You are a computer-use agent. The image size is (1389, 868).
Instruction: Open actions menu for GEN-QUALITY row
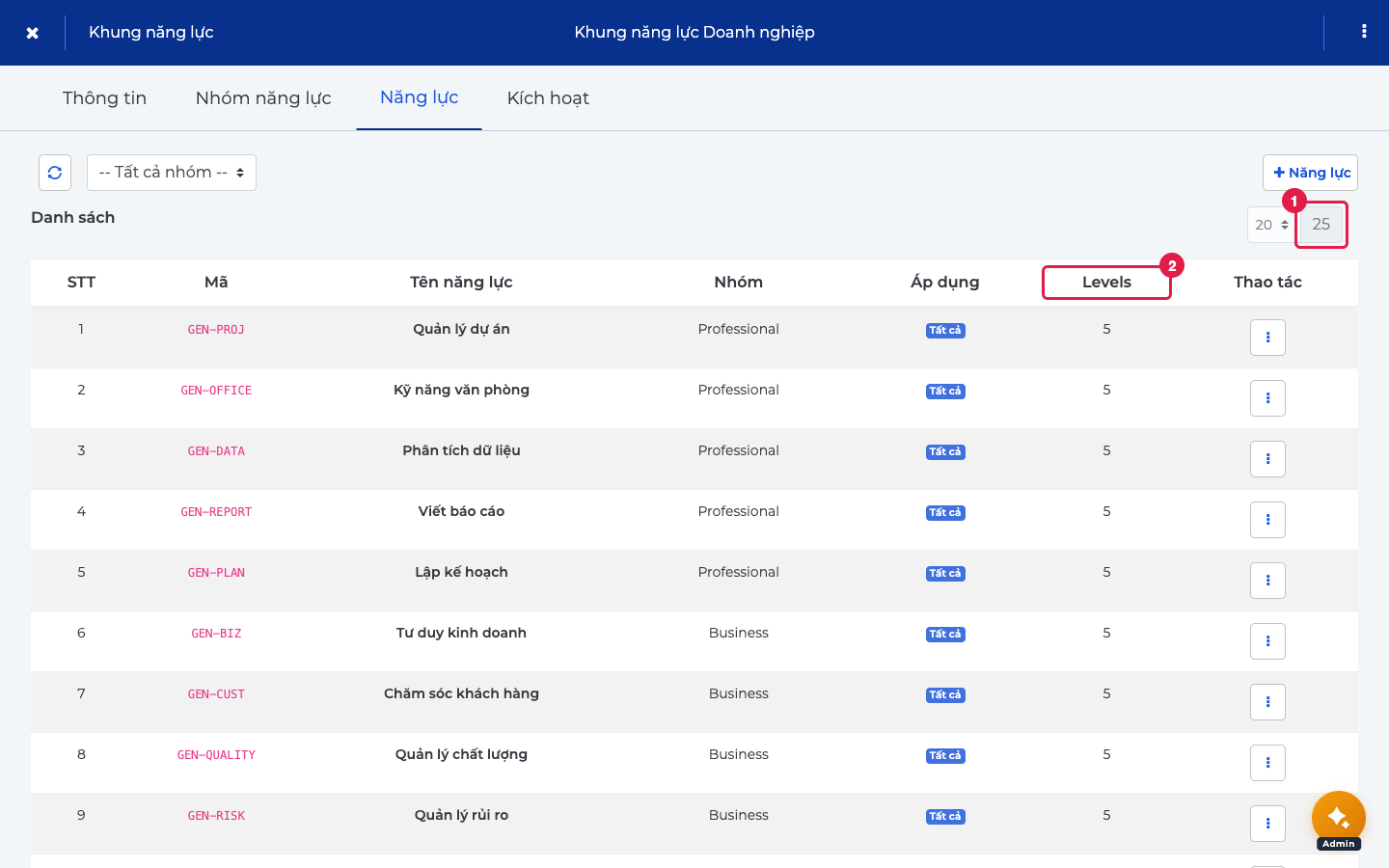tap(1267, 763)
